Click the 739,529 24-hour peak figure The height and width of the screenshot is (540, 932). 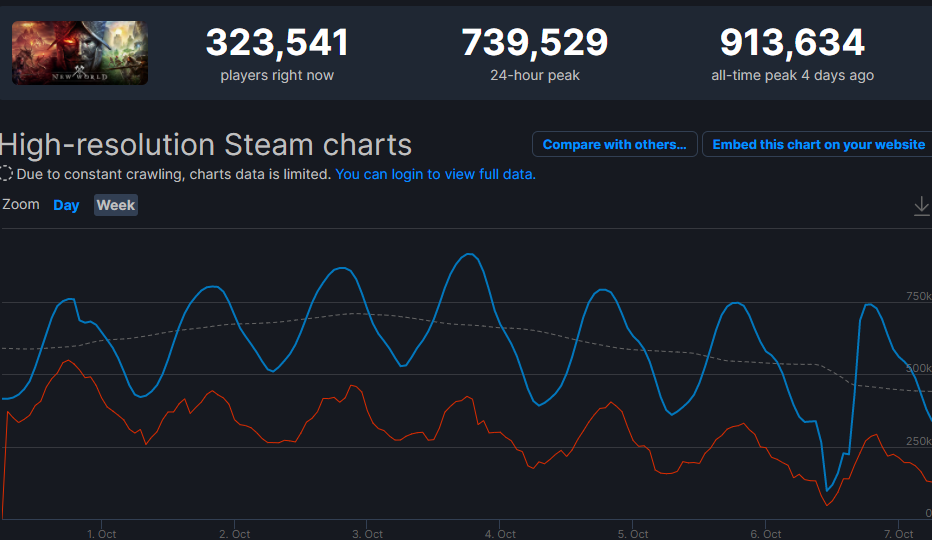coord(535,43)
